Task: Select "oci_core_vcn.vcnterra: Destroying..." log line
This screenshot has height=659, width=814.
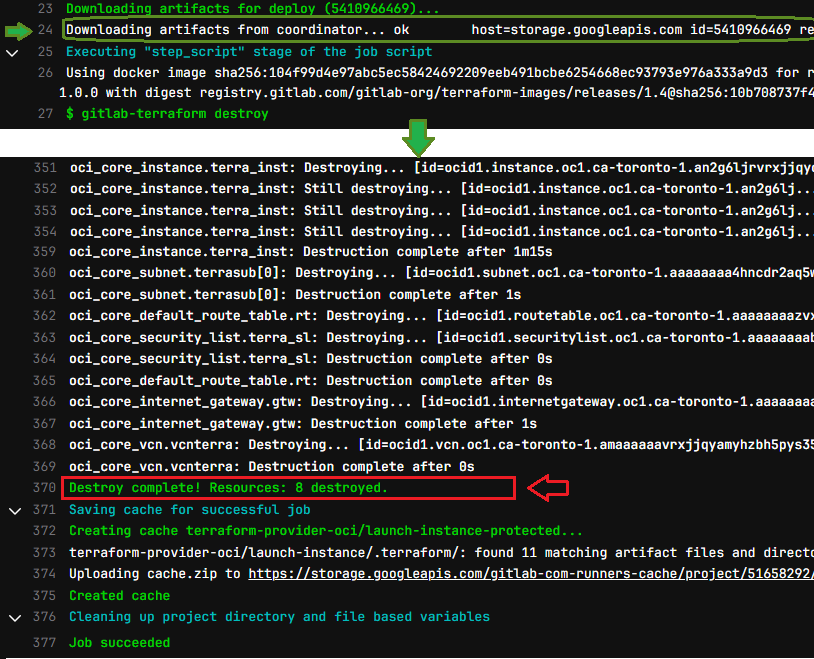Action: (442, 445)
